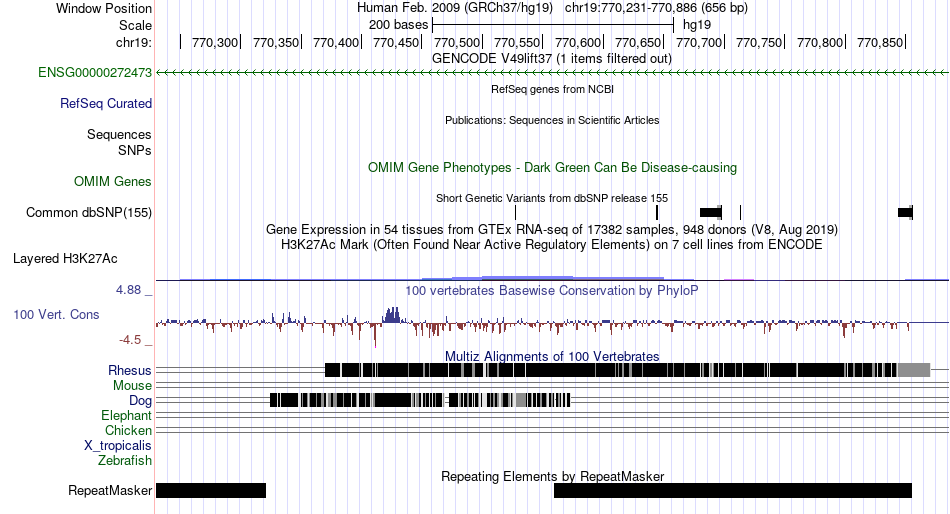Screen dimensions: 950x514
Task: Click the GTEx Gene Expression title
Action: click(x=552, y=230)
